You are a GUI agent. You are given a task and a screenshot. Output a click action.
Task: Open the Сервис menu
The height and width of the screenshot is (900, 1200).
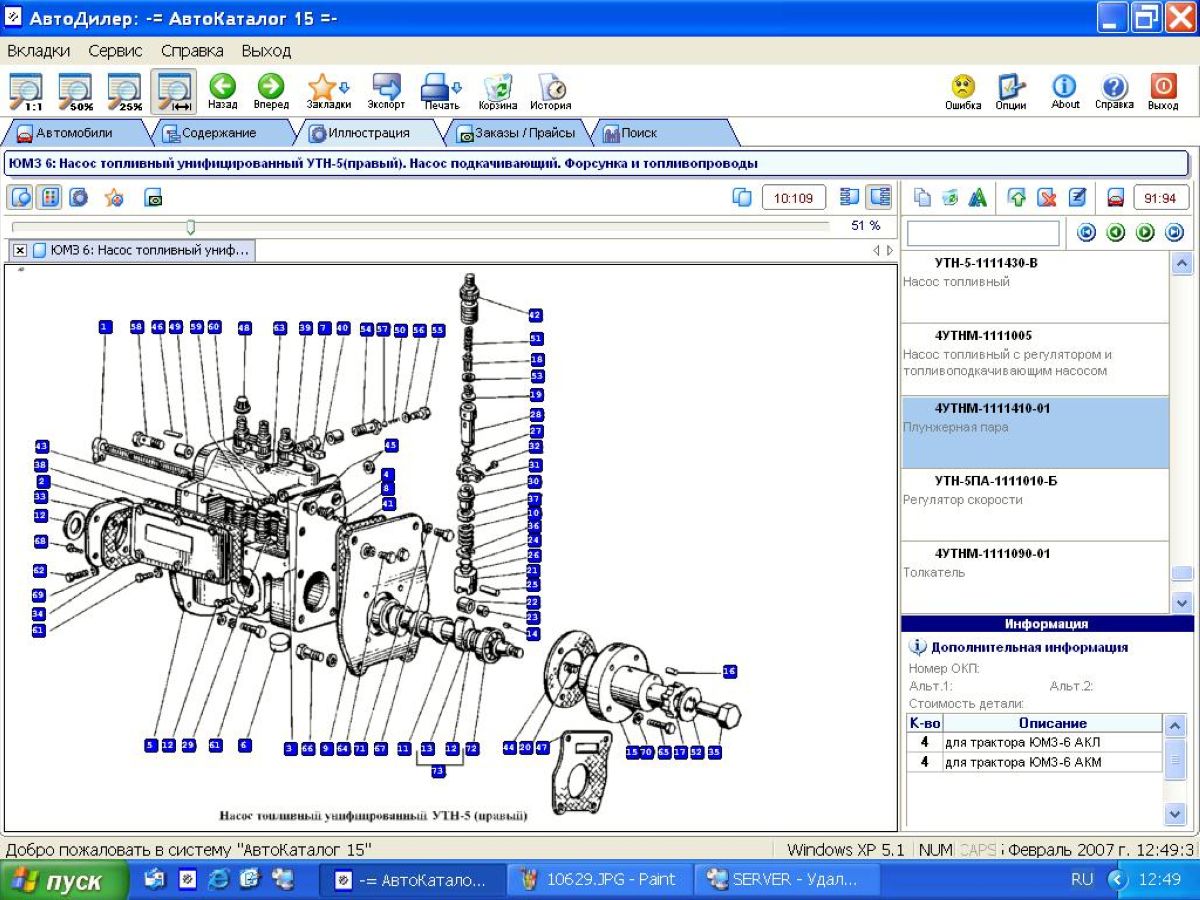[115, 50]
